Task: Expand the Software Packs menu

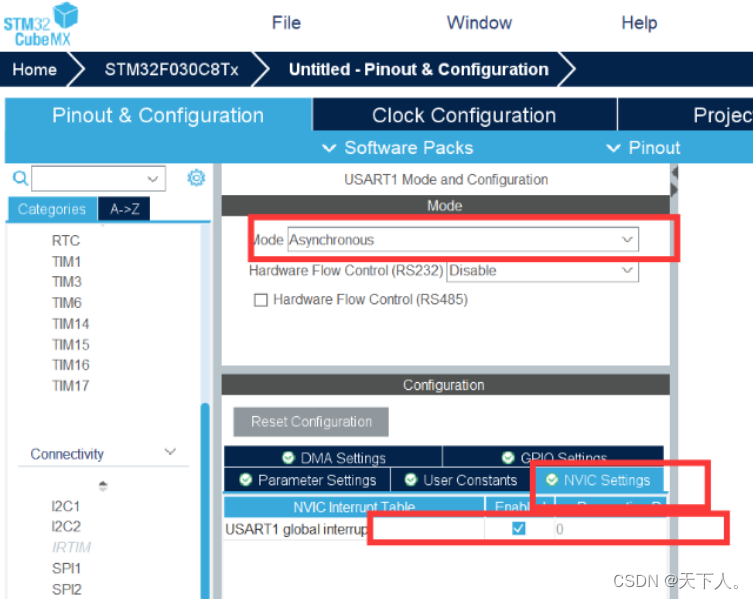Action: pyautogui.click(x=398, y=147)
